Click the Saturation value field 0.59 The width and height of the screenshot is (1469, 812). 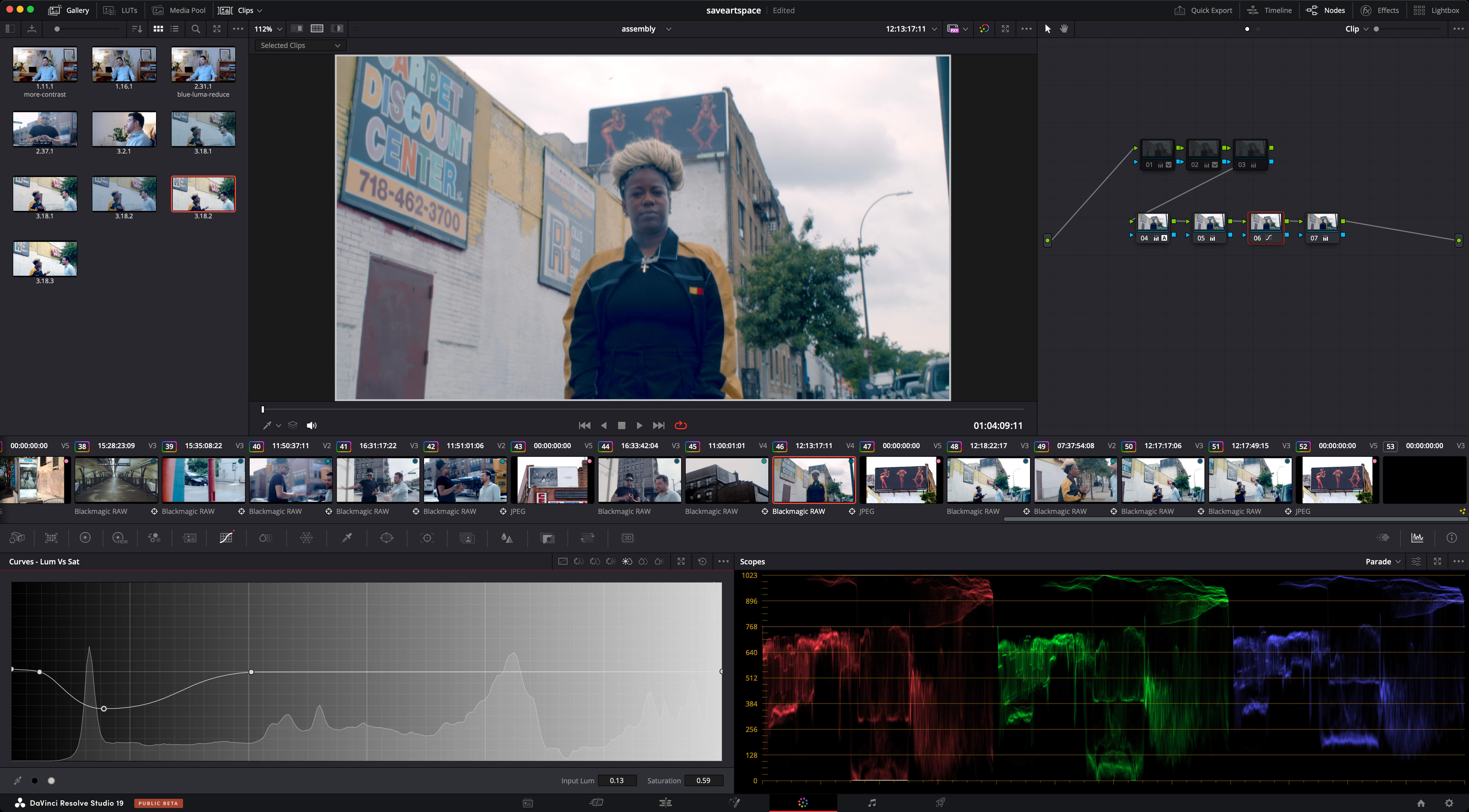(x=704, y=781)
